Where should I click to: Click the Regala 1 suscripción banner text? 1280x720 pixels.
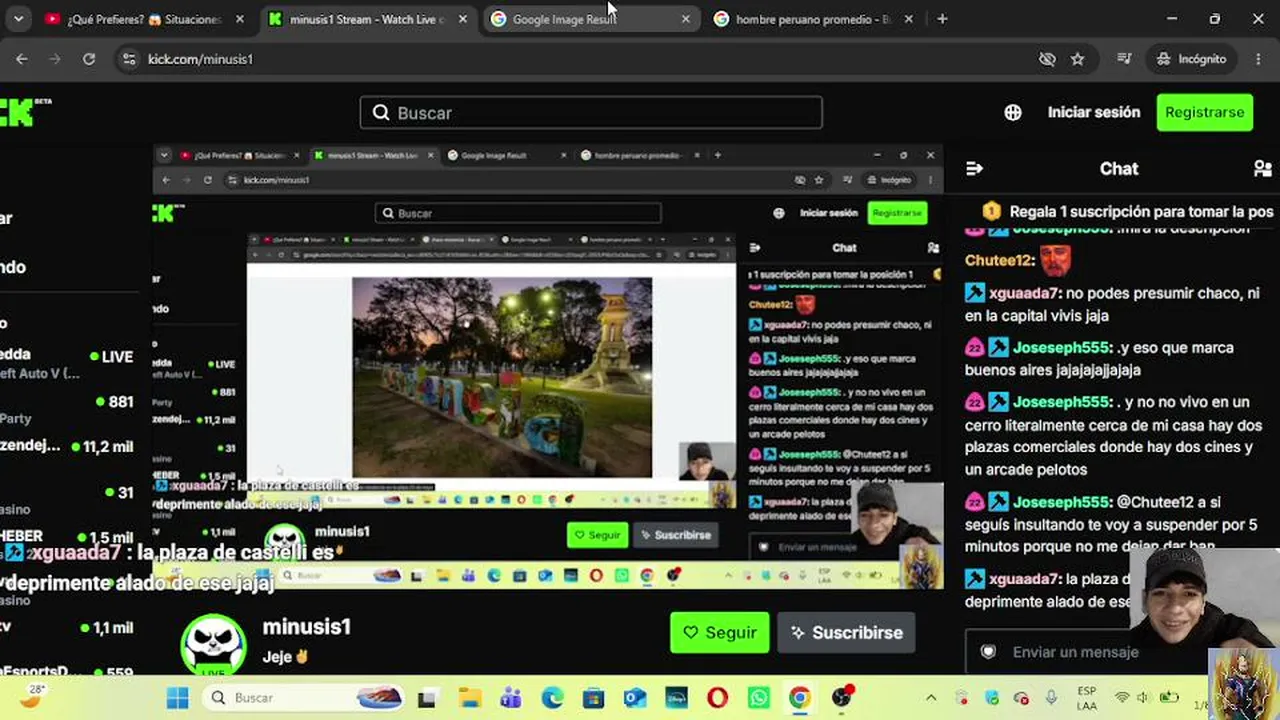[1141, 212]
